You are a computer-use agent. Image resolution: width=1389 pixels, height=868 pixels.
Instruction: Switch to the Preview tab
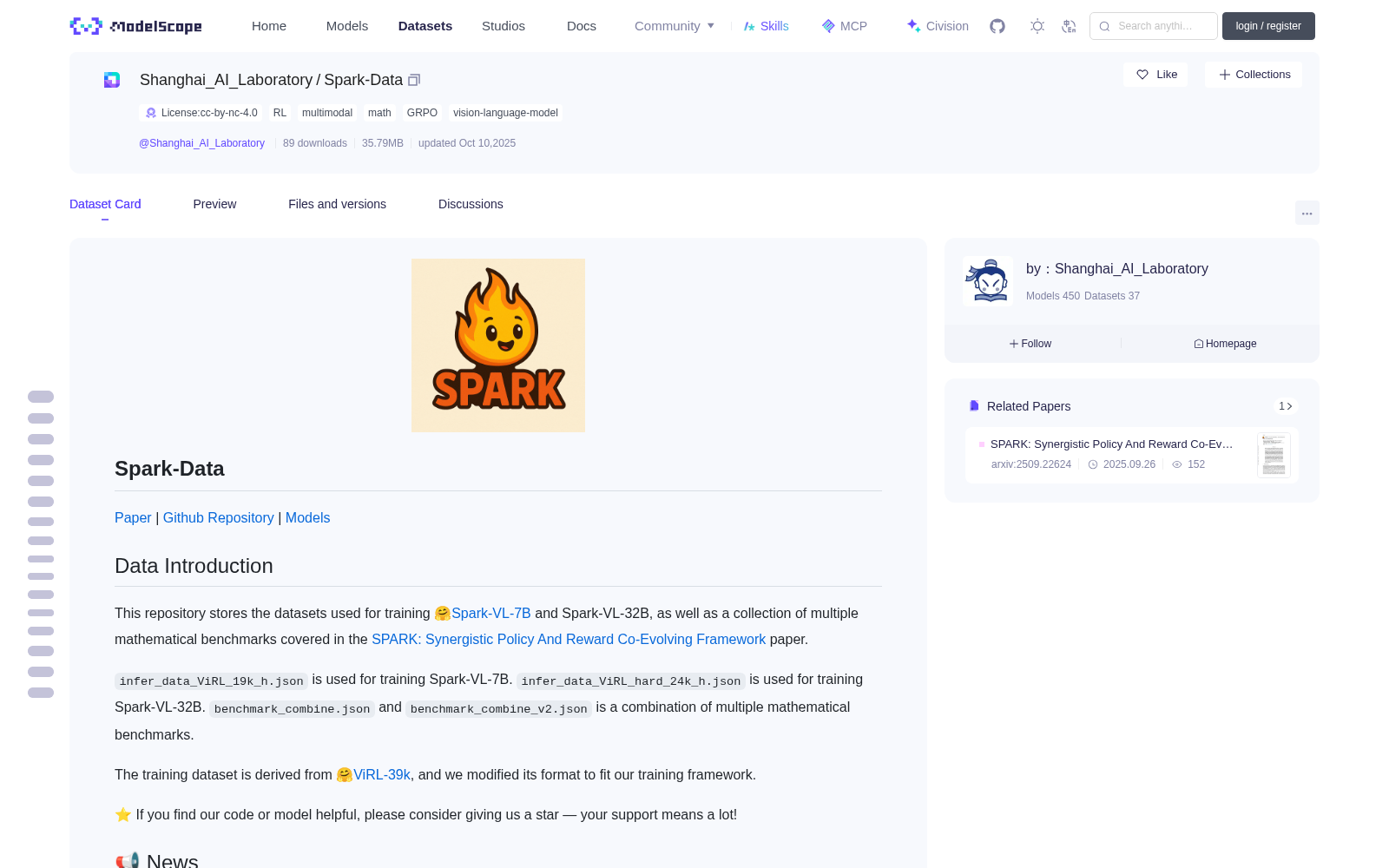coord(214,204)
